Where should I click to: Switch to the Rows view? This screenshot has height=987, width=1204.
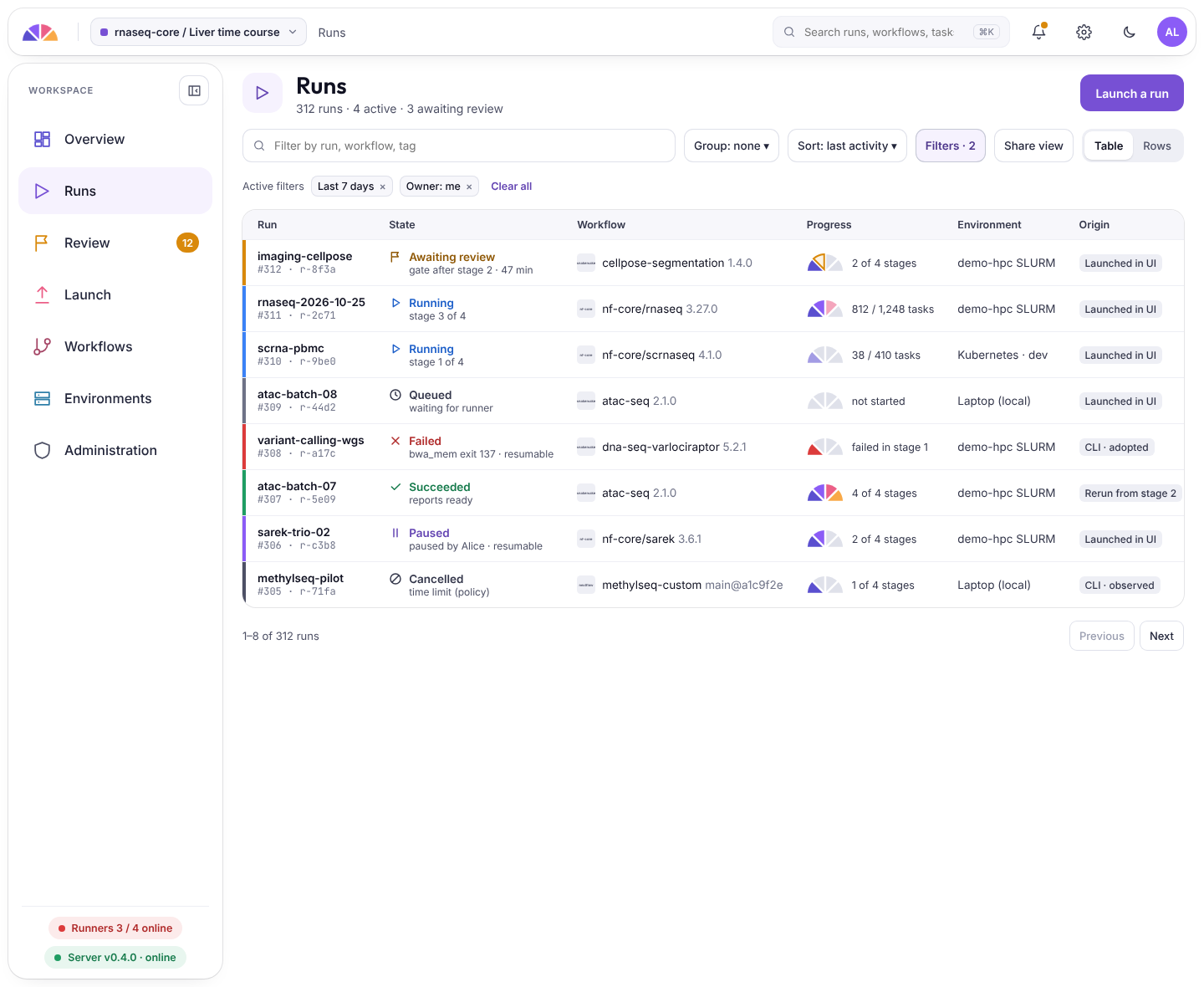1157,146
